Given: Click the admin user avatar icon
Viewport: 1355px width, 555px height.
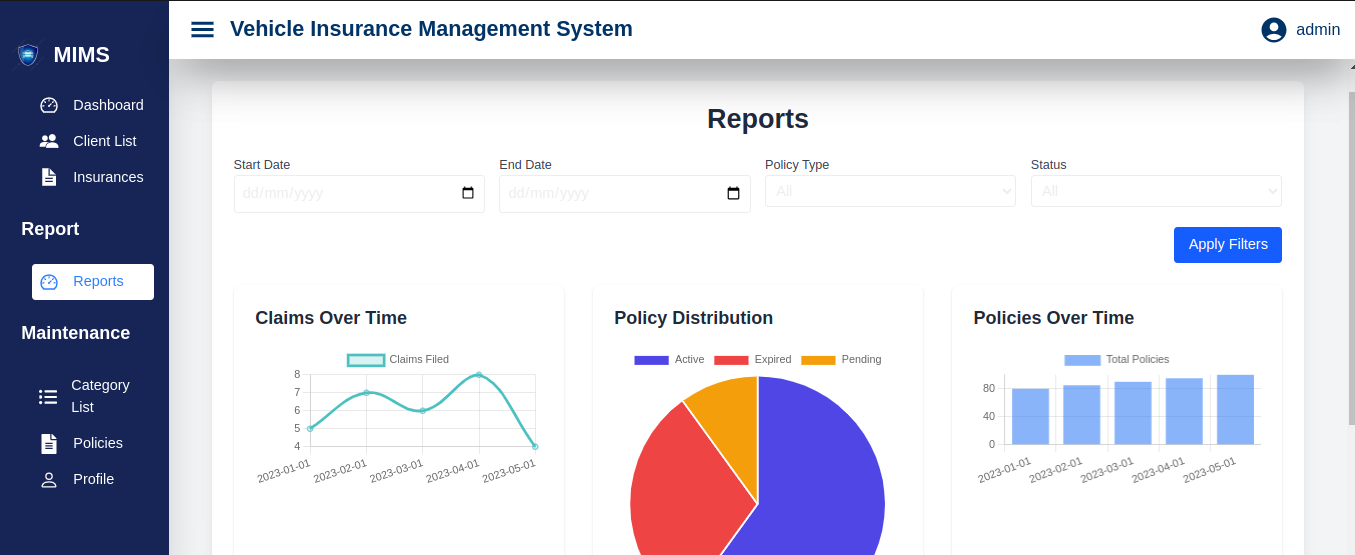Looking at the screenshot, I should click(1273, 30).
